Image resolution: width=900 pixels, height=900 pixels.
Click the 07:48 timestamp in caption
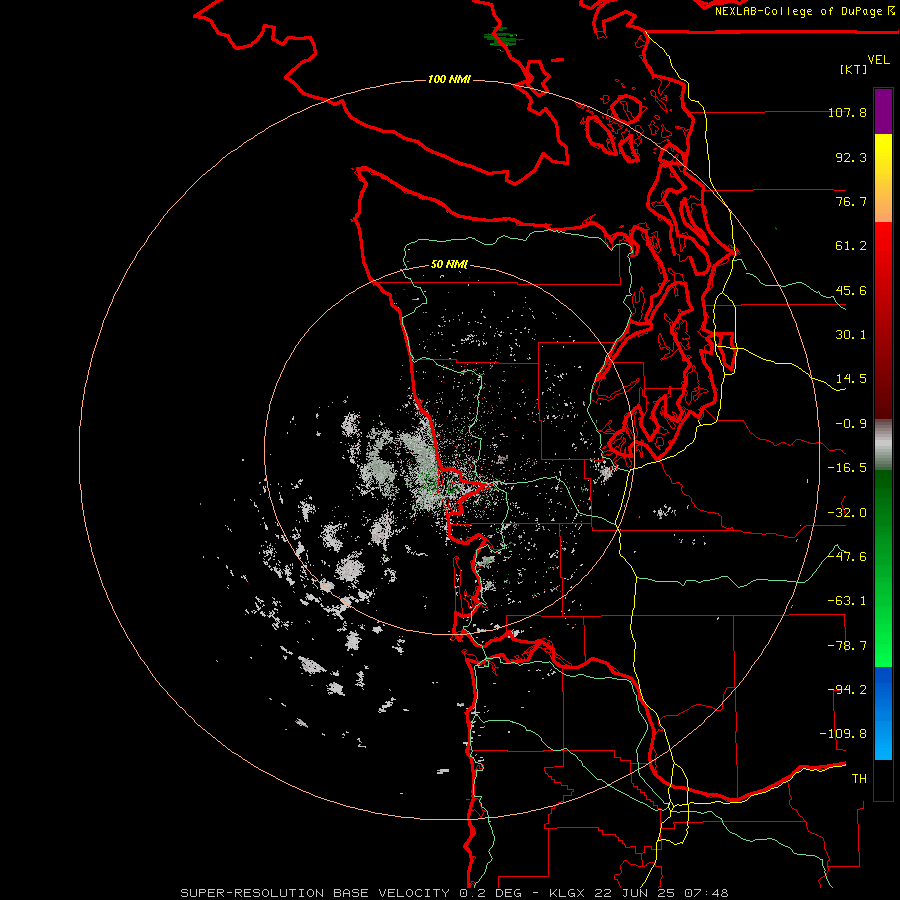pyautogui.click(x=707, y=893)
